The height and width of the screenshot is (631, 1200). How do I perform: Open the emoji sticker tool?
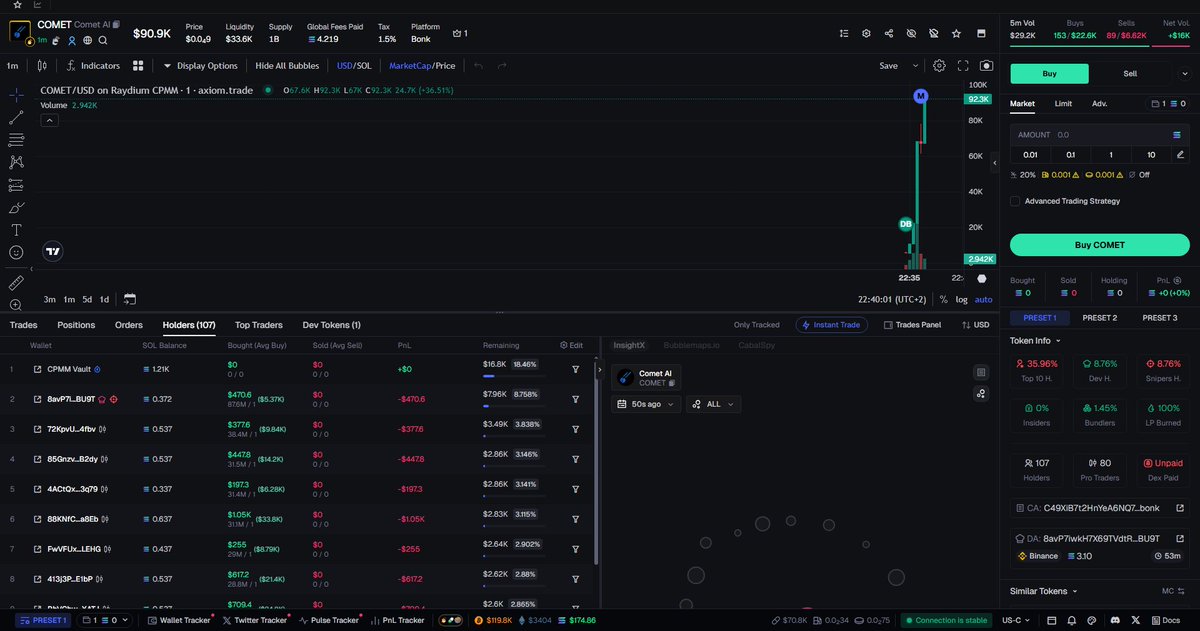(16, 253)
